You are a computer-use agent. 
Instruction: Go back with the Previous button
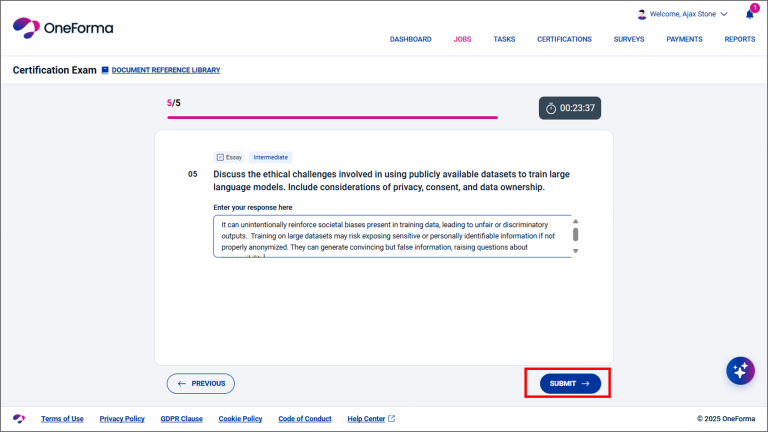tap(201, 383)
